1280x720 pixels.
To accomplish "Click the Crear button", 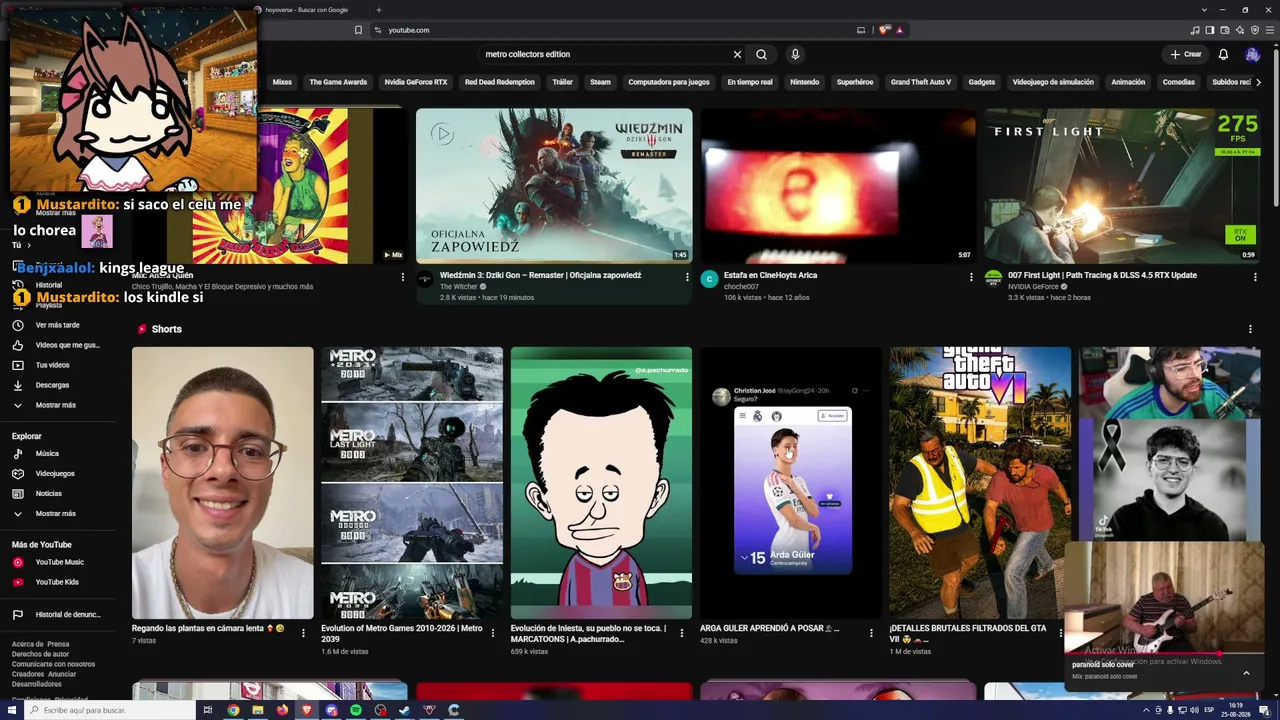I will pyautogui.click(x=1186, y=54).
